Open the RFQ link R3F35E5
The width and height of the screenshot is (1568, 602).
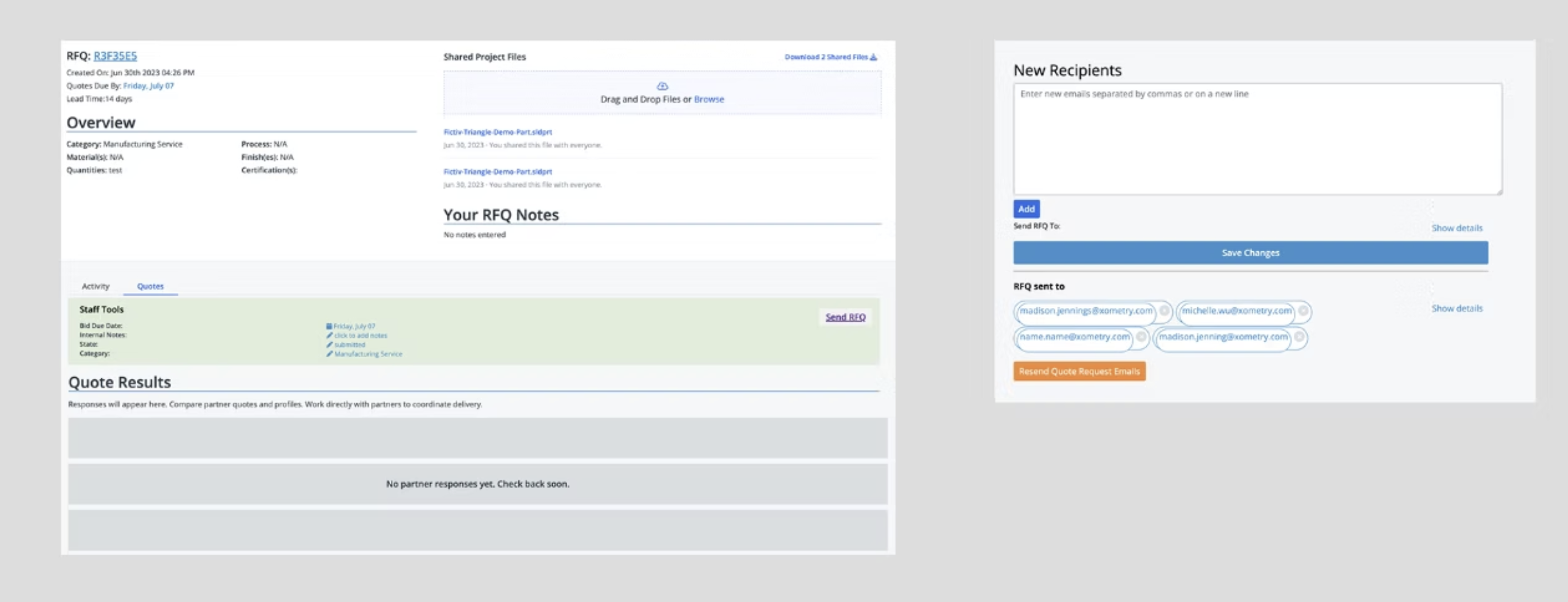tap(115, 56)
